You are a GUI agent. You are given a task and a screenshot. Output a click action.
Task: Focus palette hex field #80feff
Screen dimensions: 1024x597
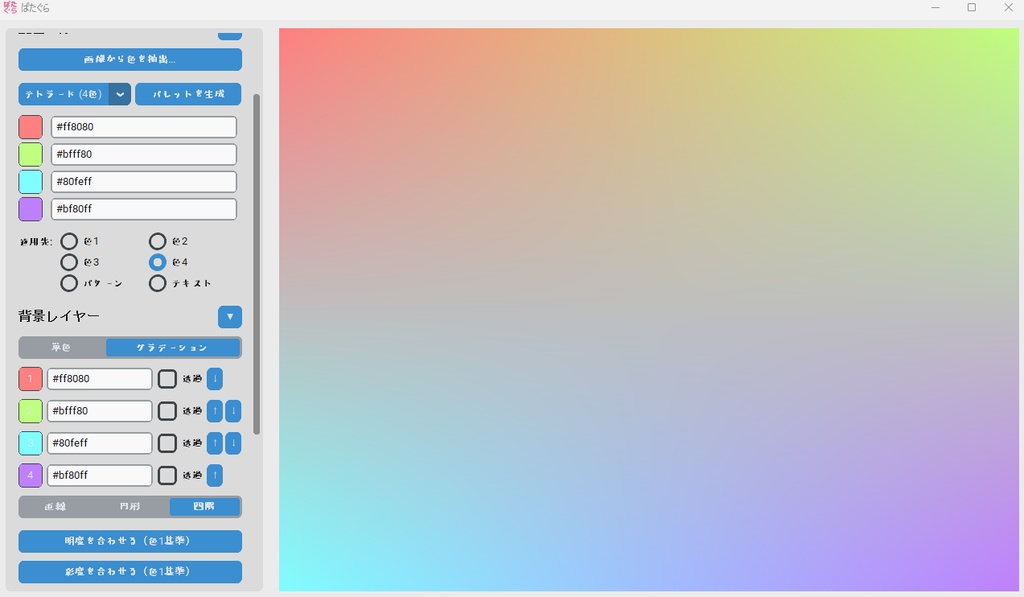pyautogui.click(x=144, y=182)
